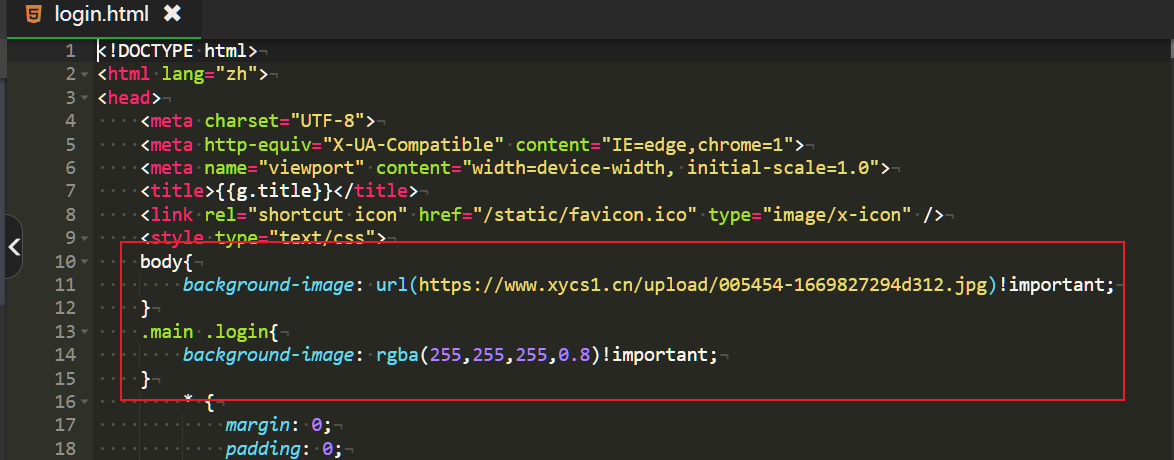Click the HTML5 file icon on the tab
Image resolution: width=1174 pixels, height=460 pixels.
tap(33, 14)
